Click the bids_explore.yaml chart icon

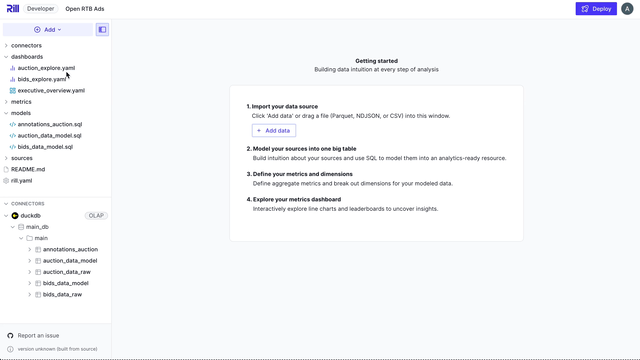click(12, 79)
